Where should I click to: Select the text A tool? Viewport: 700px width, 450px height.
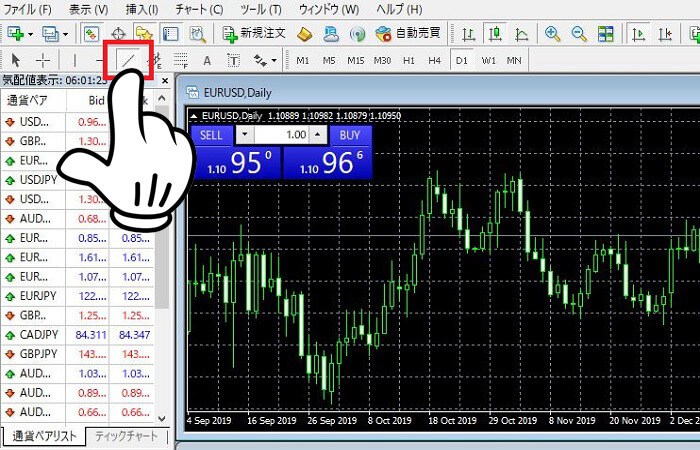[207, 60]
